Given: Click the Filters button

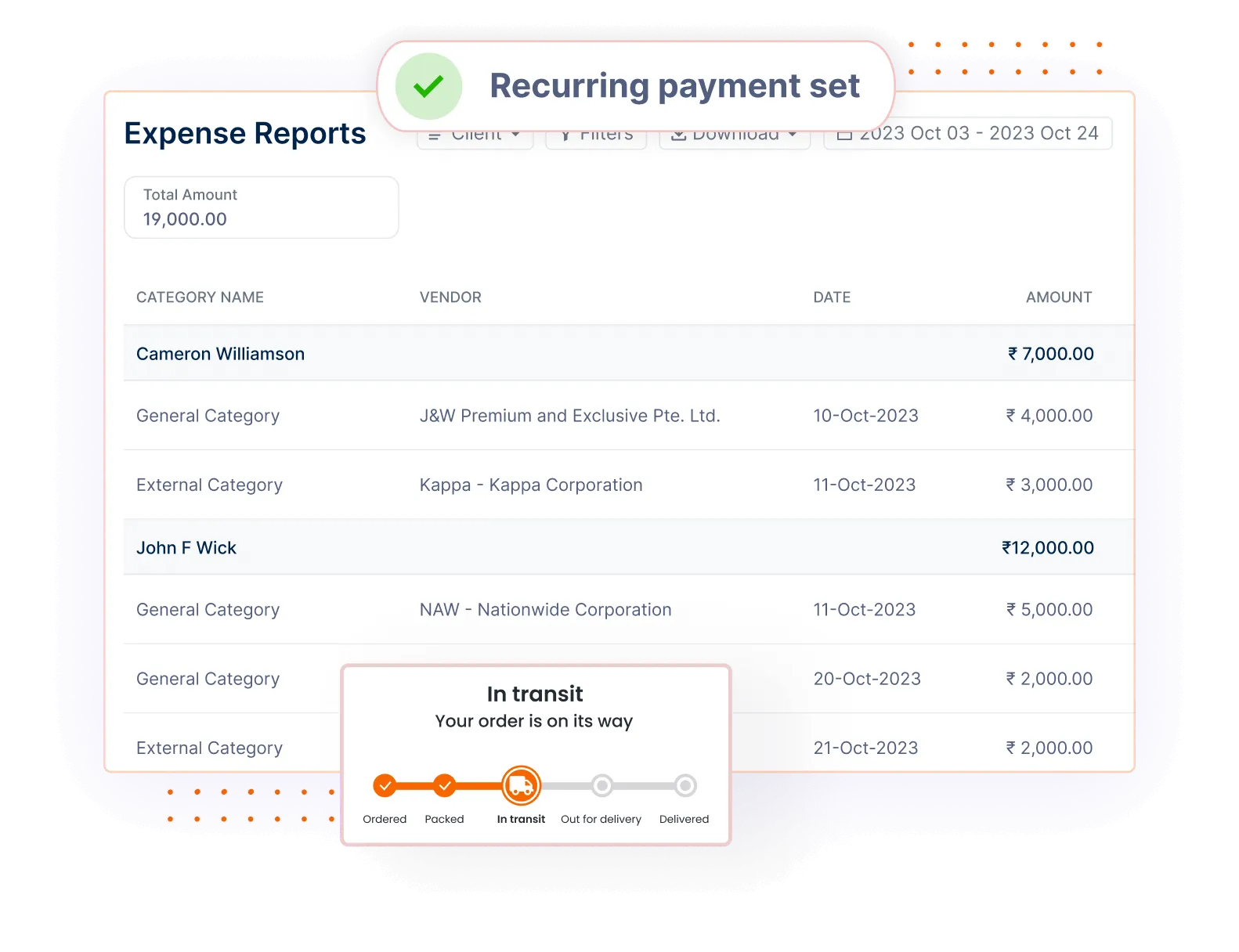Looking at the screenshot, I should coord(596,140).
